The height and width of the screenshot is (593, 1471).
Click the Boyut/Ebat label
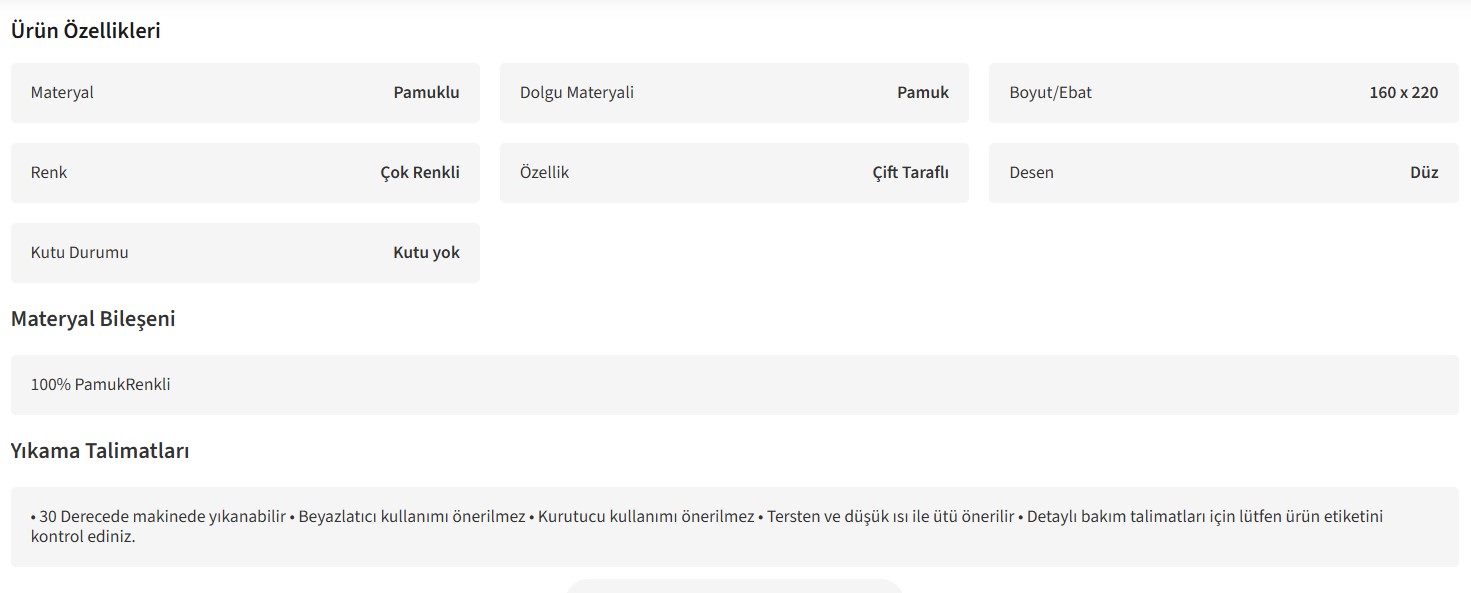click(x=1050, y=93)
